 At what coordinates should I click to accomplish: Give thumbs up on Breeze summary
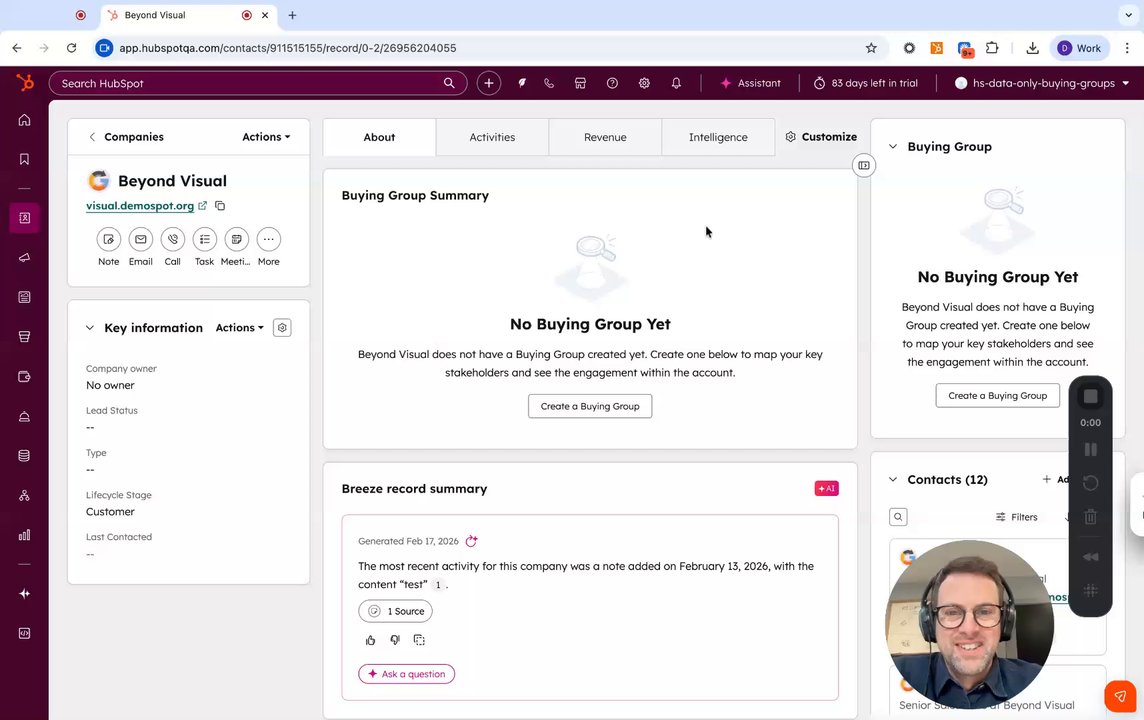click(x=371, y=640)
